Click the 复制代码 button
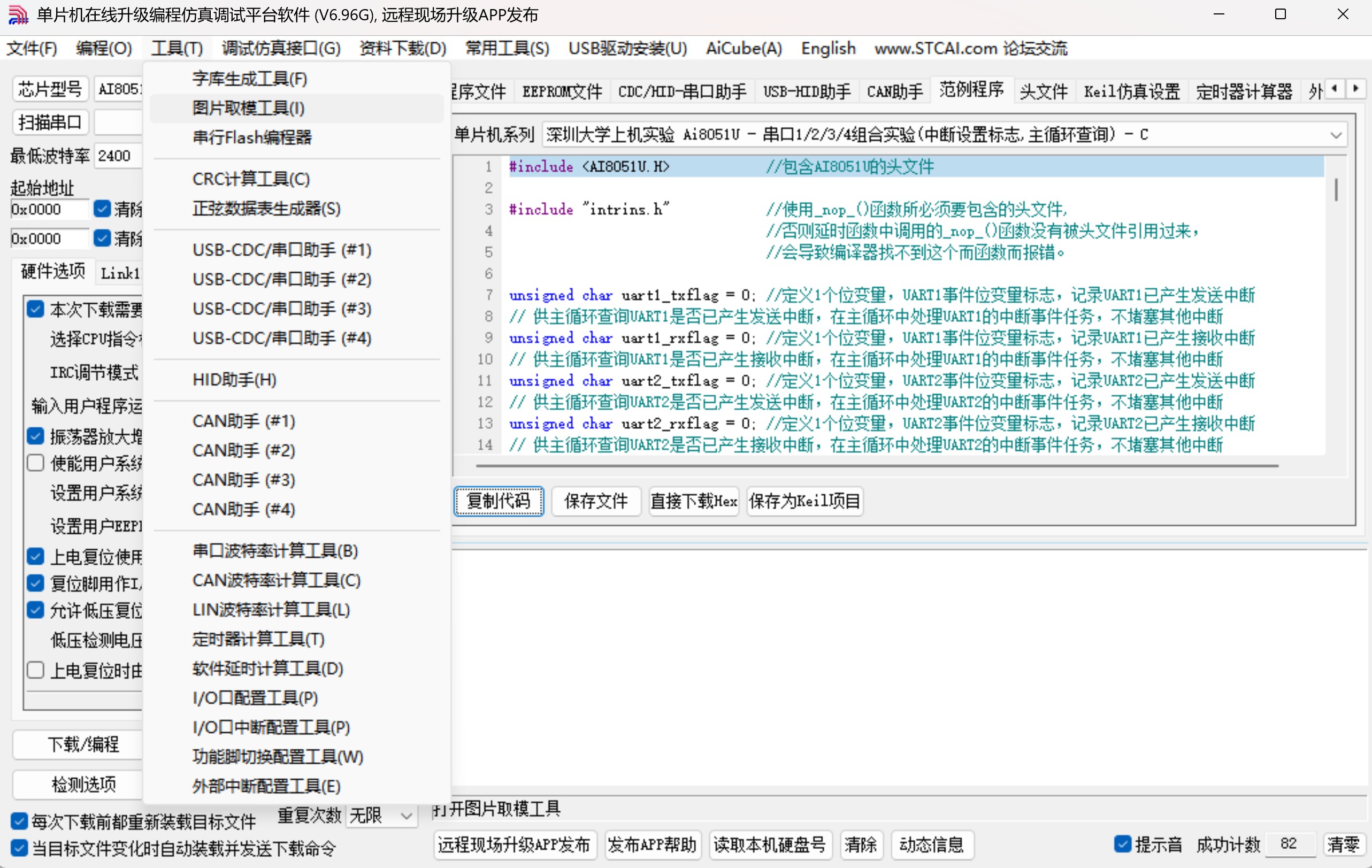 tap(499, 501)
